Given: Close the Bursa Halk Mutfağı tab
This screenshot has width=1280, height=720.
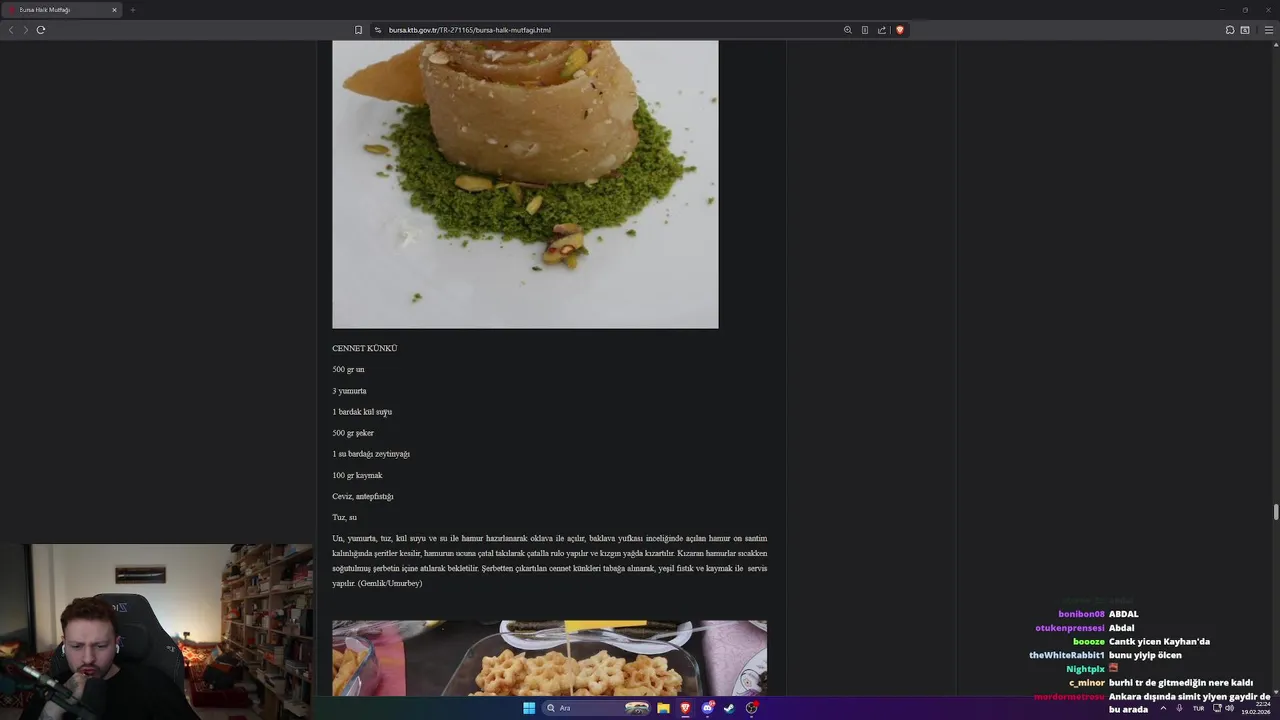Looking at the screenshot, I should tap(114, 10).
